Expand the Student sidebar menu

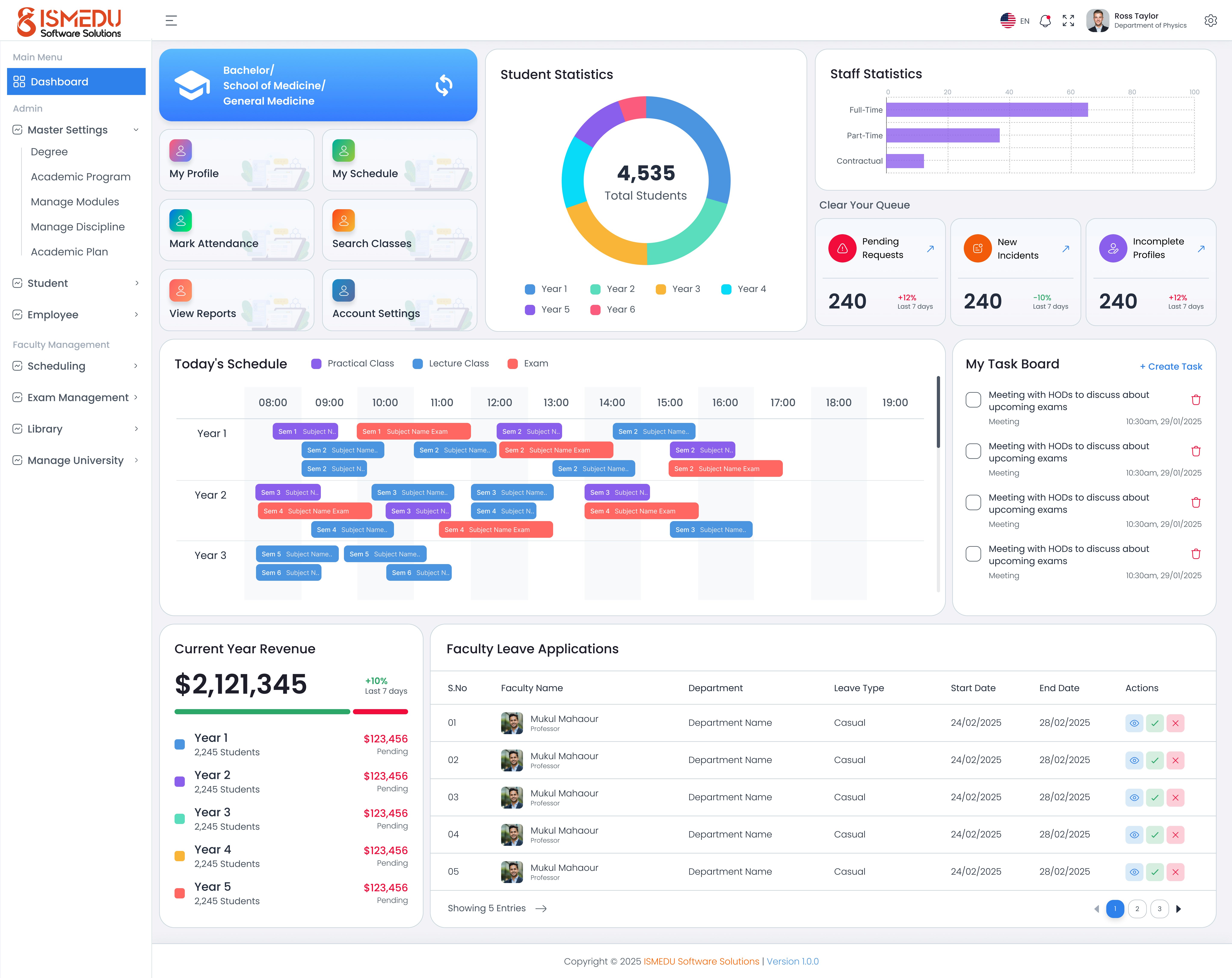(76, 283)
